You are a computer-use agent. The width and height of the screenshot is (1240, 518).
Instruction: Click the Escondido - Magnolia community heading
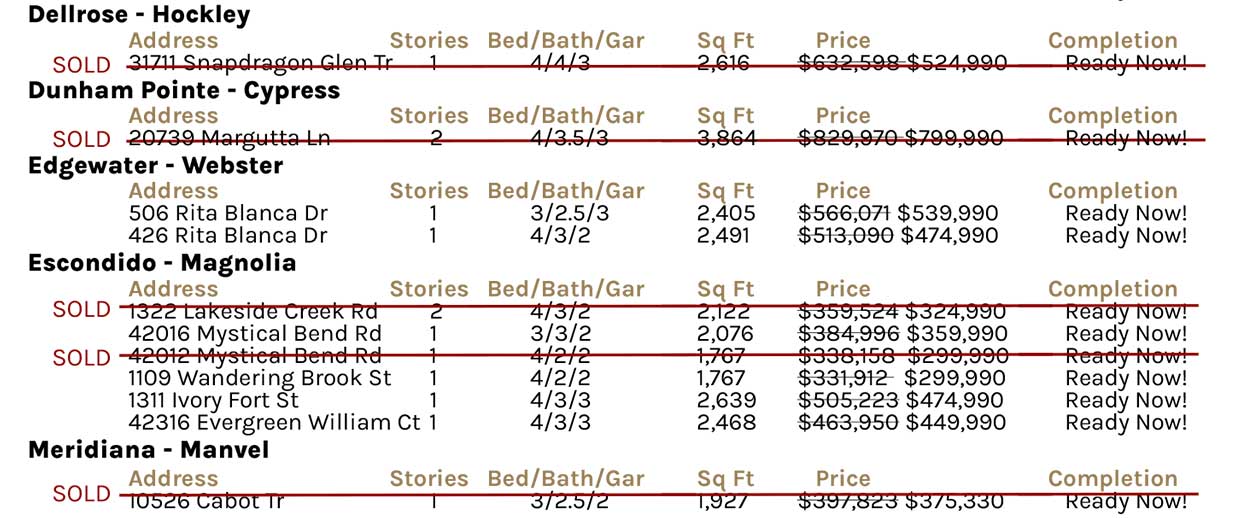(x=162, y=263)
